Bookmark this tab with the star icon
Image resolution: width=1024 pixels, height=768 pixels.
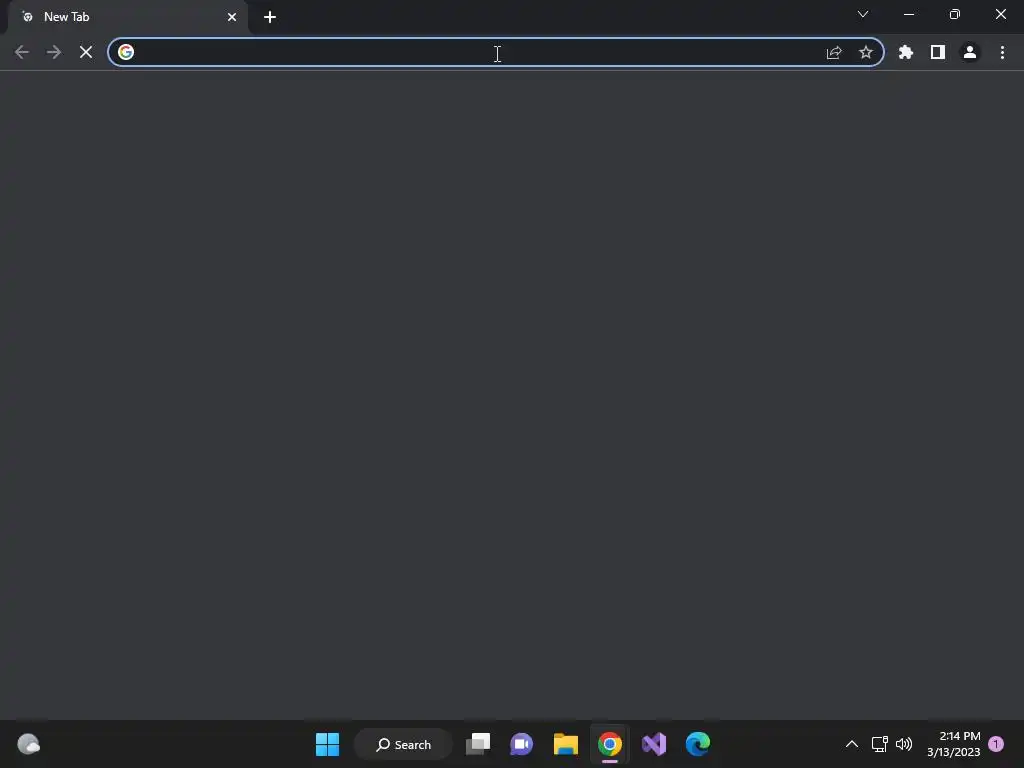pyautogui.click(x=866, y=52)
